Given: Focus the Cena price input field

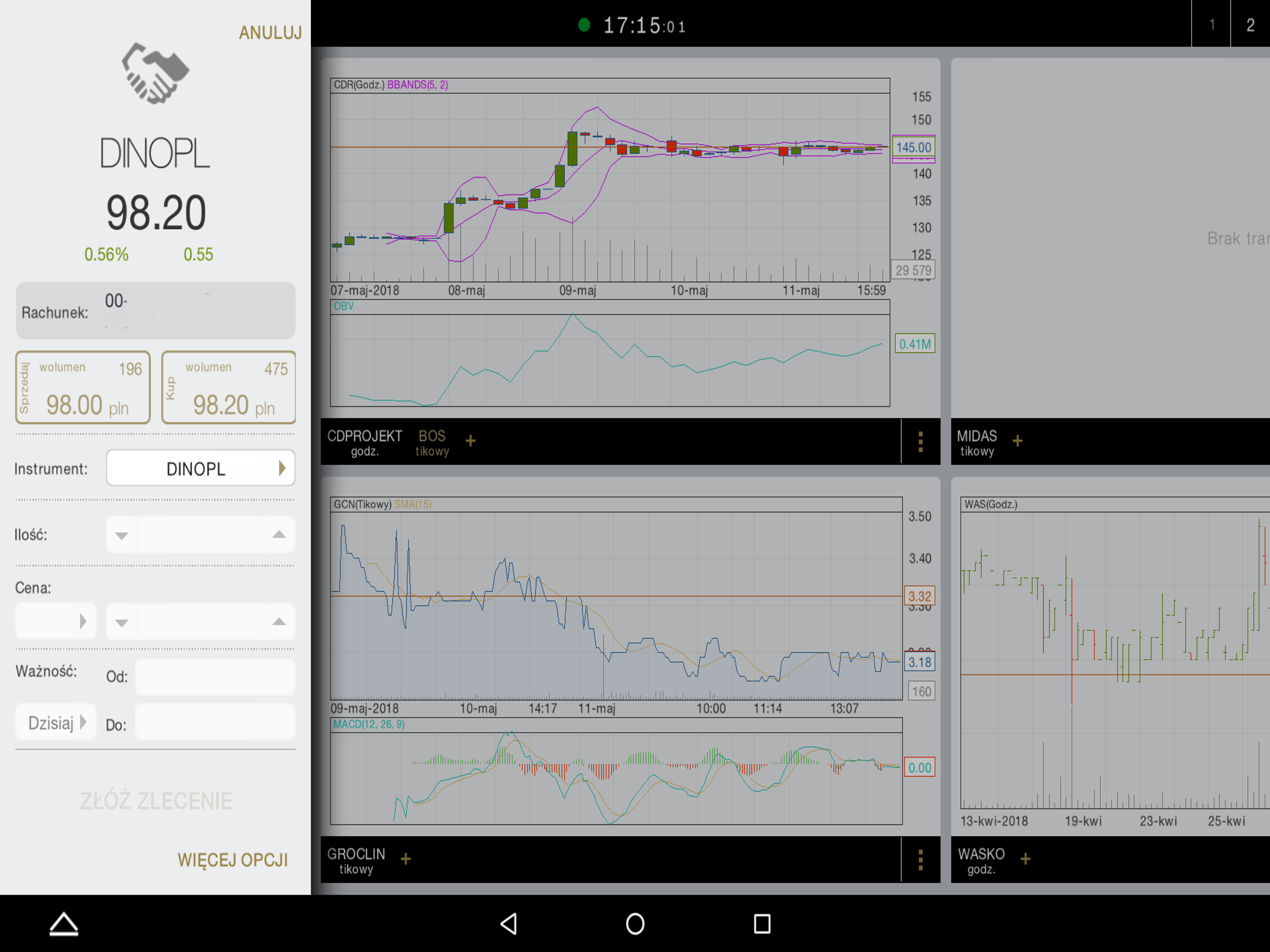Looking at the screenshot, I should (x=200, y=622).
